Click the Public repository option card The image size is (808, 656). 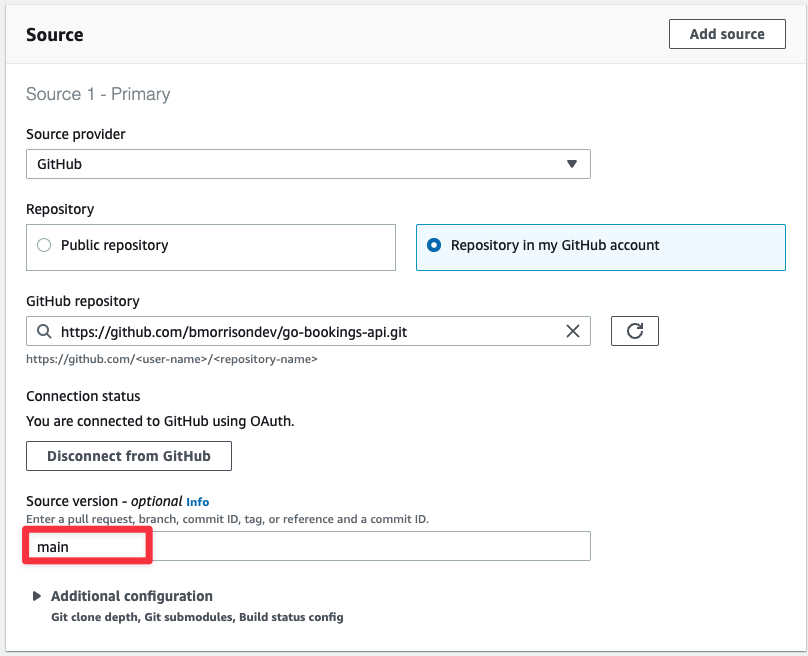(x=211, y=247)
